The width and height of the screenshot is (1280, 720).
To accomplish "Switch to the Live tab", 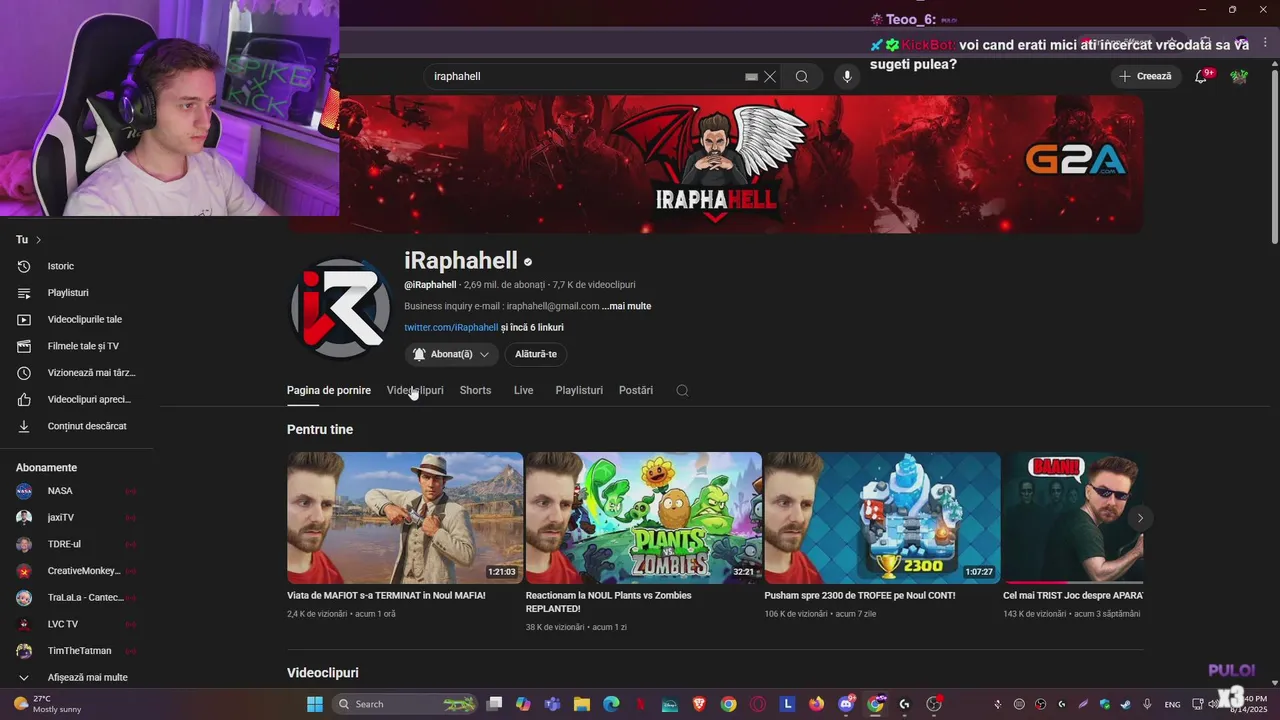I will (524, 390).
